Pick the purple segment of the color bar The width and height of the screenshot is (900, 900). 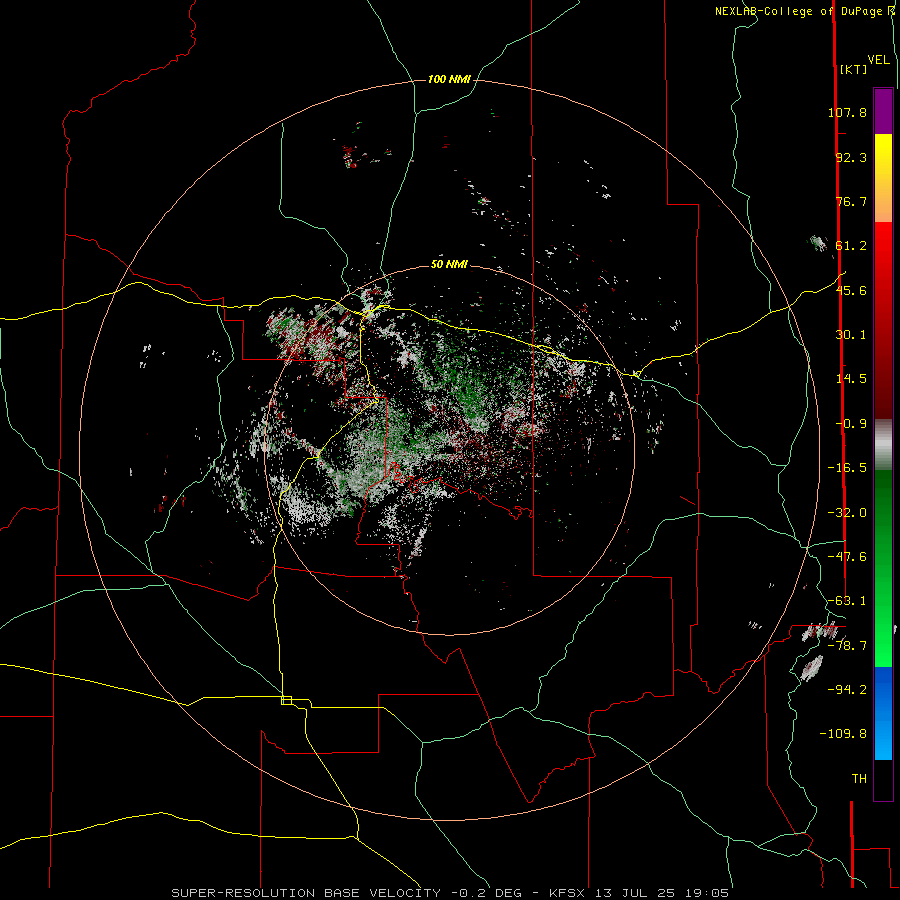pyautogui.click(x=883, y=111)
